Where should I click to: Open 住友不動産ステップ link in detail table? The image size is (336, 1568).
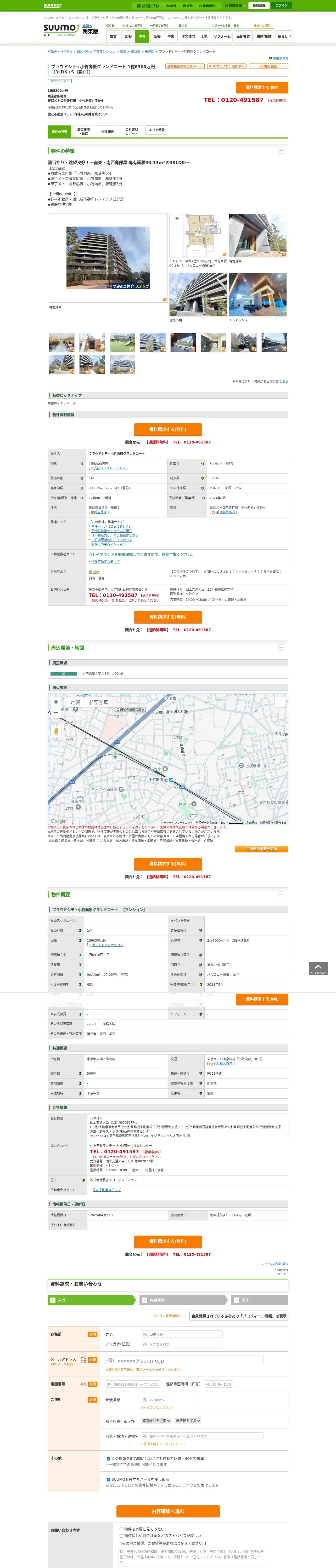coord(105,562)
